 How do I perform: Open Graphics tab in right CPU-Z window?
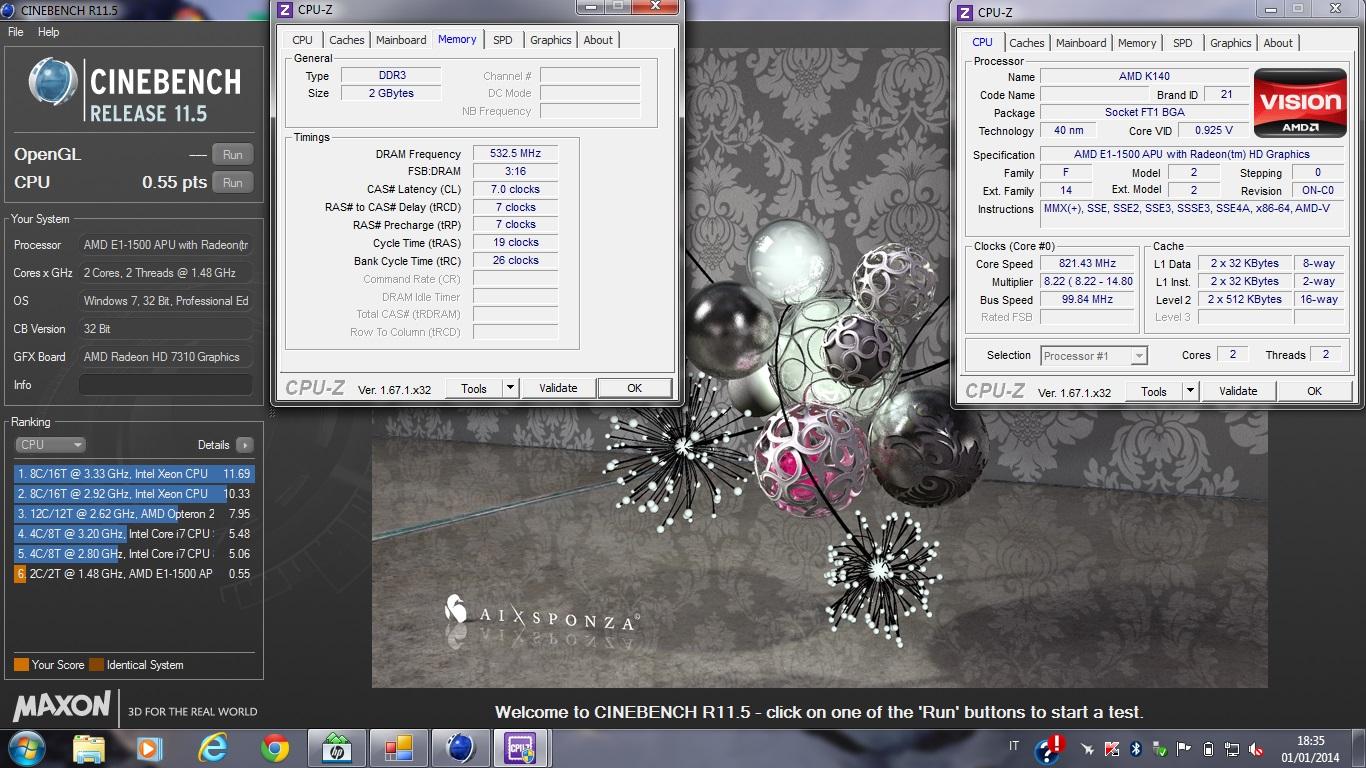(x=1231, y=43)
